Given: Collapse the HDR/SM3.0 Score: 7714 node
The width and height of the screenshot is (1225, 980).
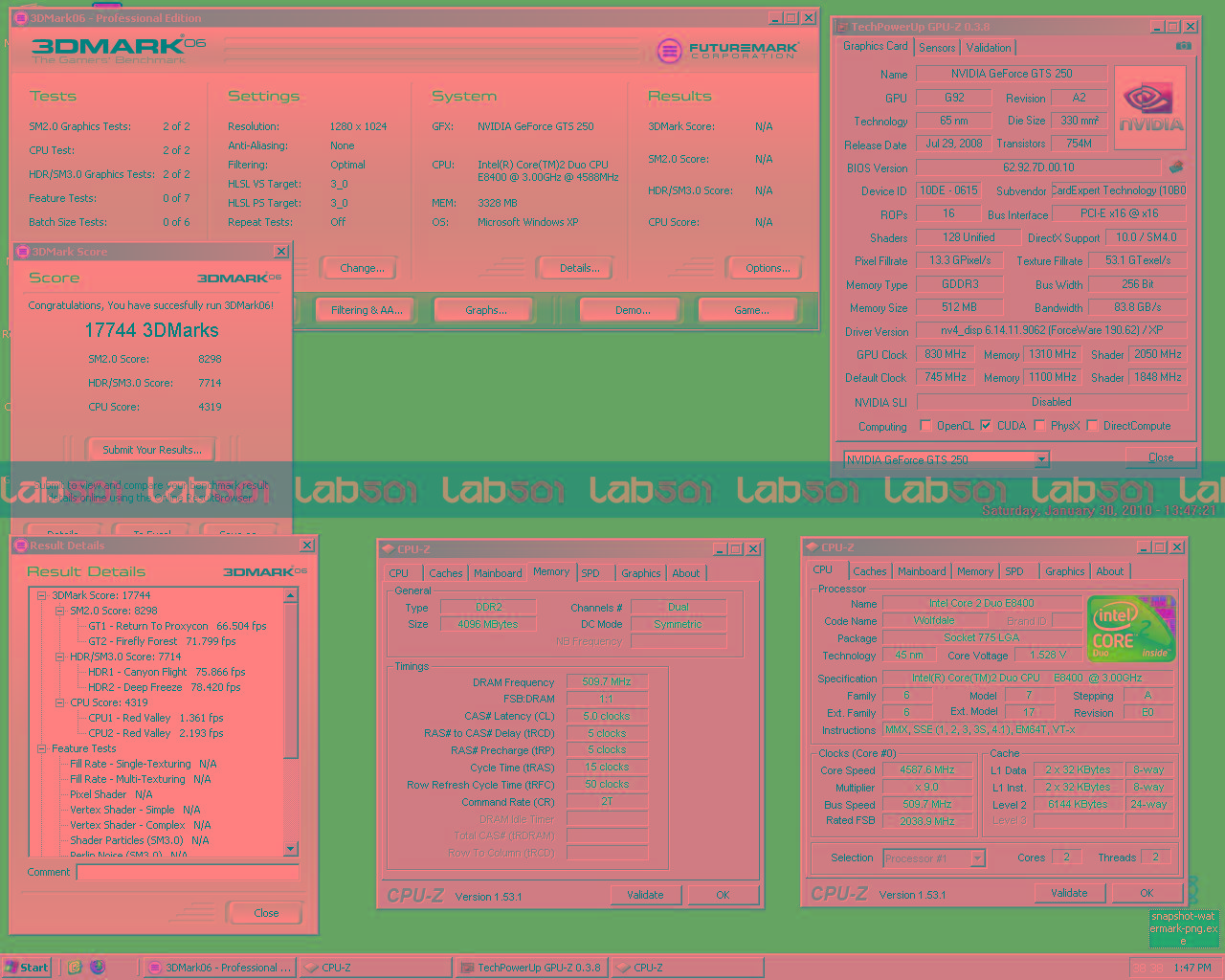Looking at the screenshot, I should coord(60,657).
